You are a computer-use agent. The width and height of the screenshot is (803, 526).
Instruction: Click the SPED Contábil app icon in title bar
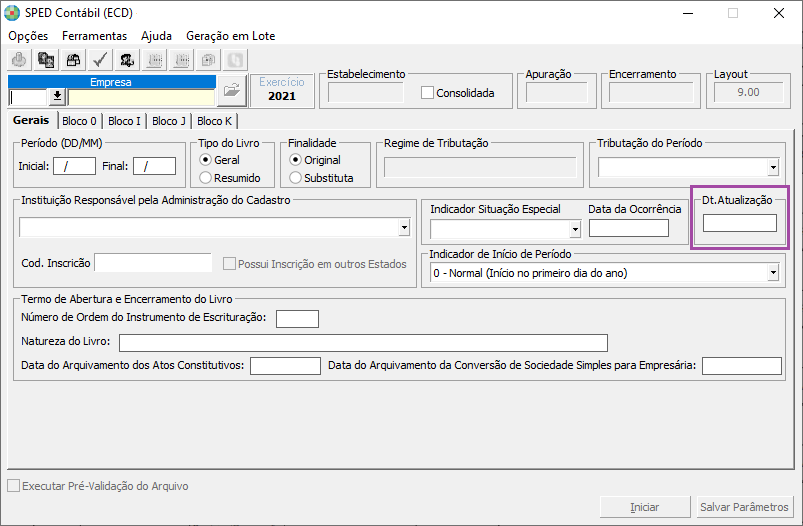coord(11,13)
